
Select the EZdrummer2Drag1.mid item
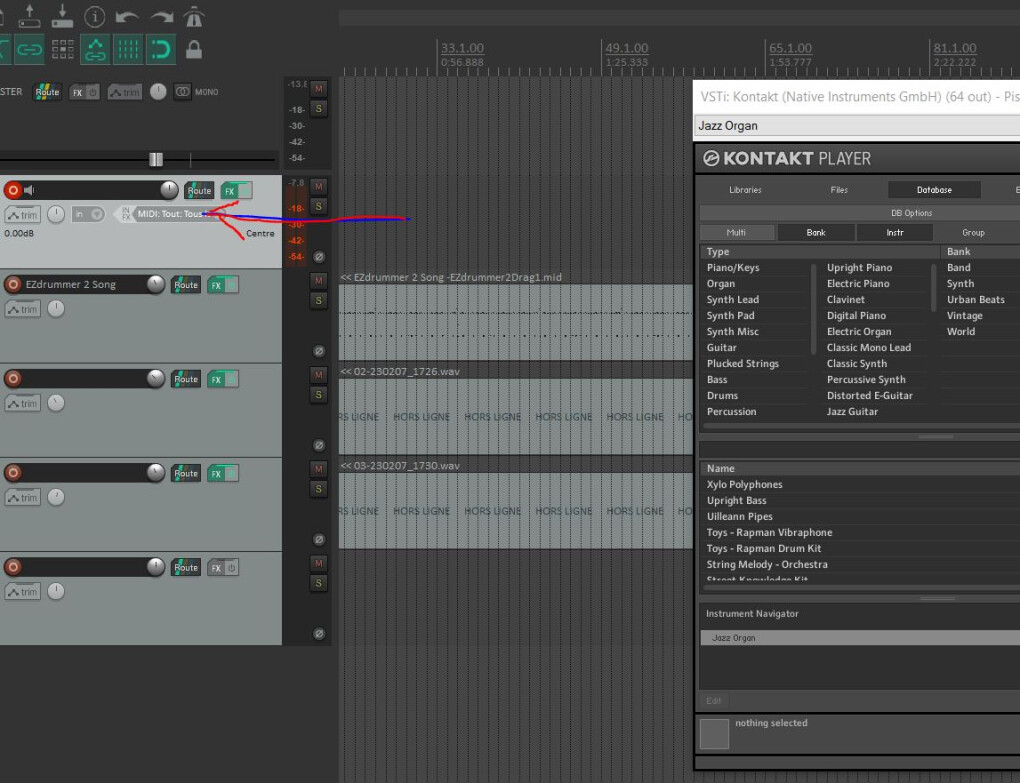click(x=515, y=322)
